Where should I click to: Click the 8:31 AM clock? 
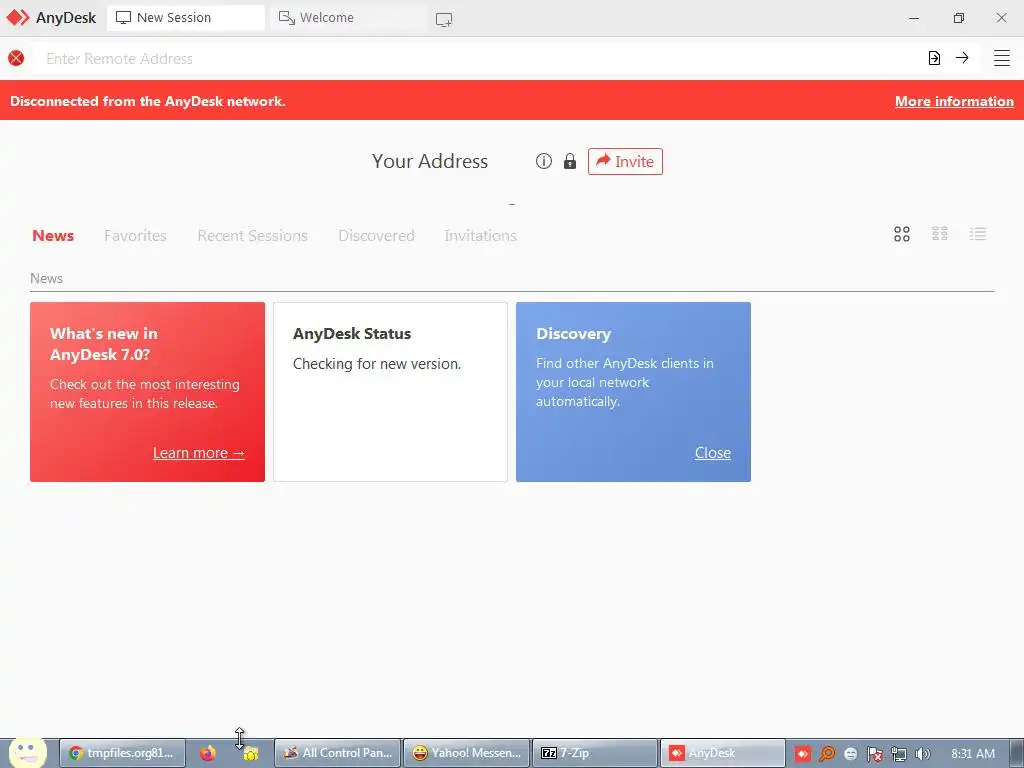[x=973, y=754]
